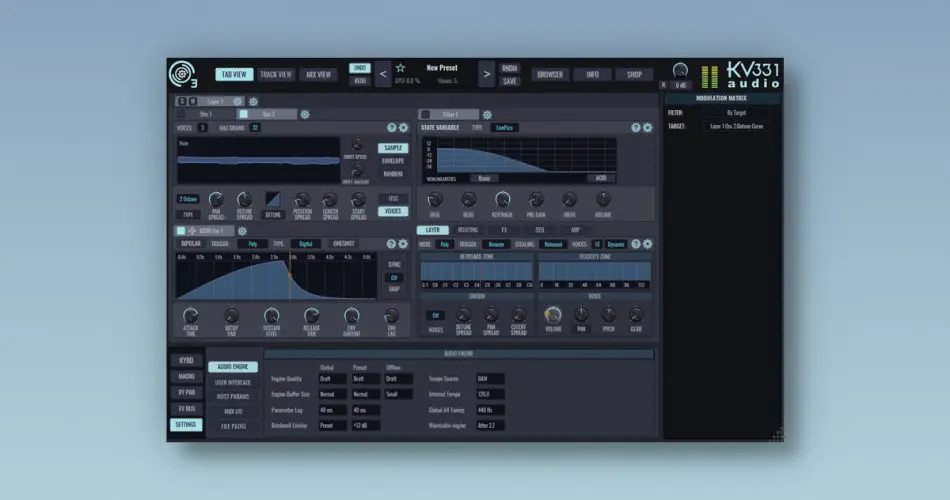The image size is (950, 500).
Task: Open the voice Stealing Released dropdown
Action: click(x=553, y=244)
